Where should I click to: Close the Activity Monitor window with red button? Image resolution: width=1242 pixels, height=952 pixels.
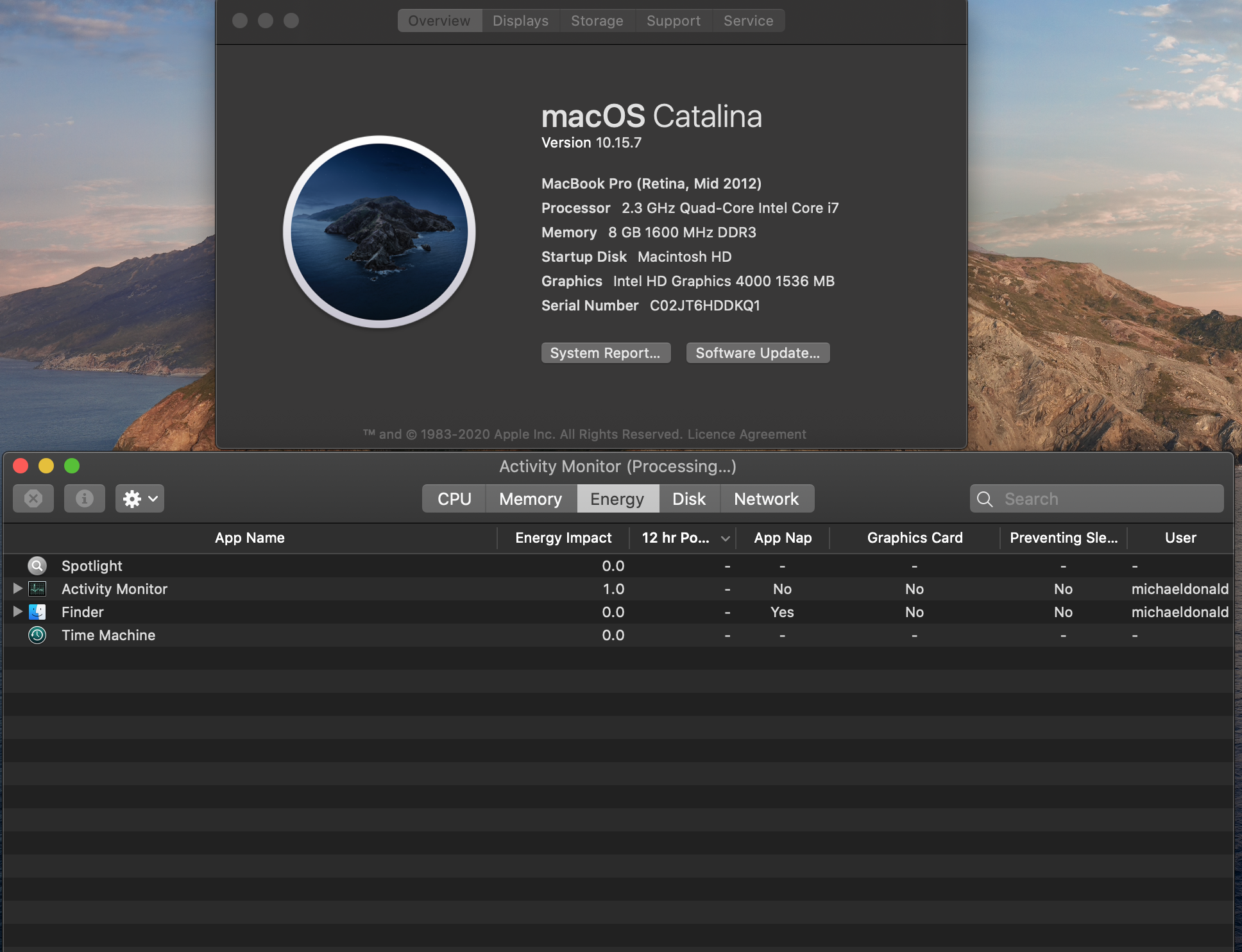coord(21,466)
